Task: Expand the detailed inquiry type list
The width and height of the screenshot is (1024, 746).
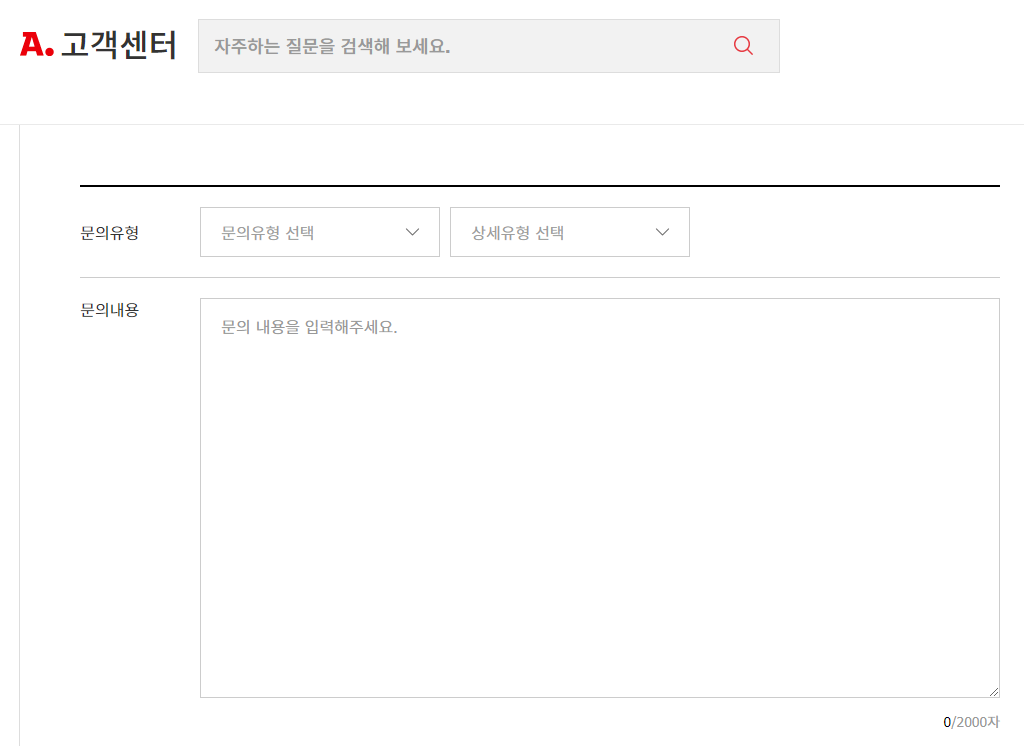Action: [x=569, y=231]
